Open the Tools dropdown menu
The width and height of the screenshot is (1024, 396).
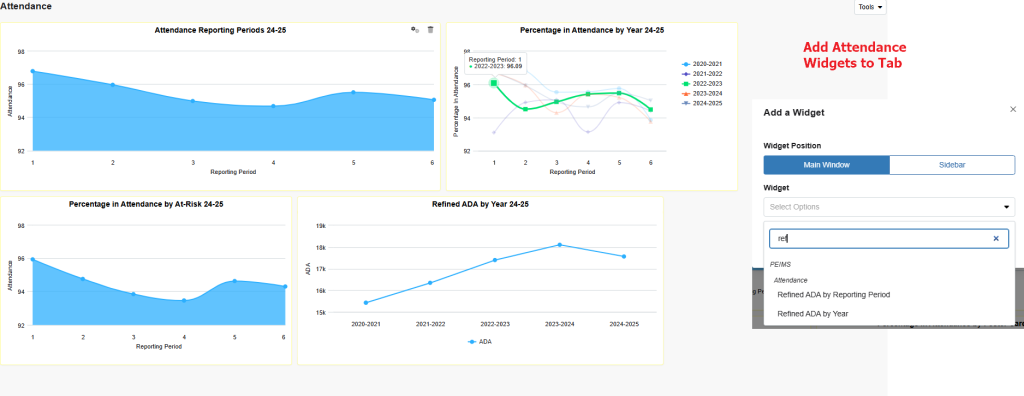(871, 7)
